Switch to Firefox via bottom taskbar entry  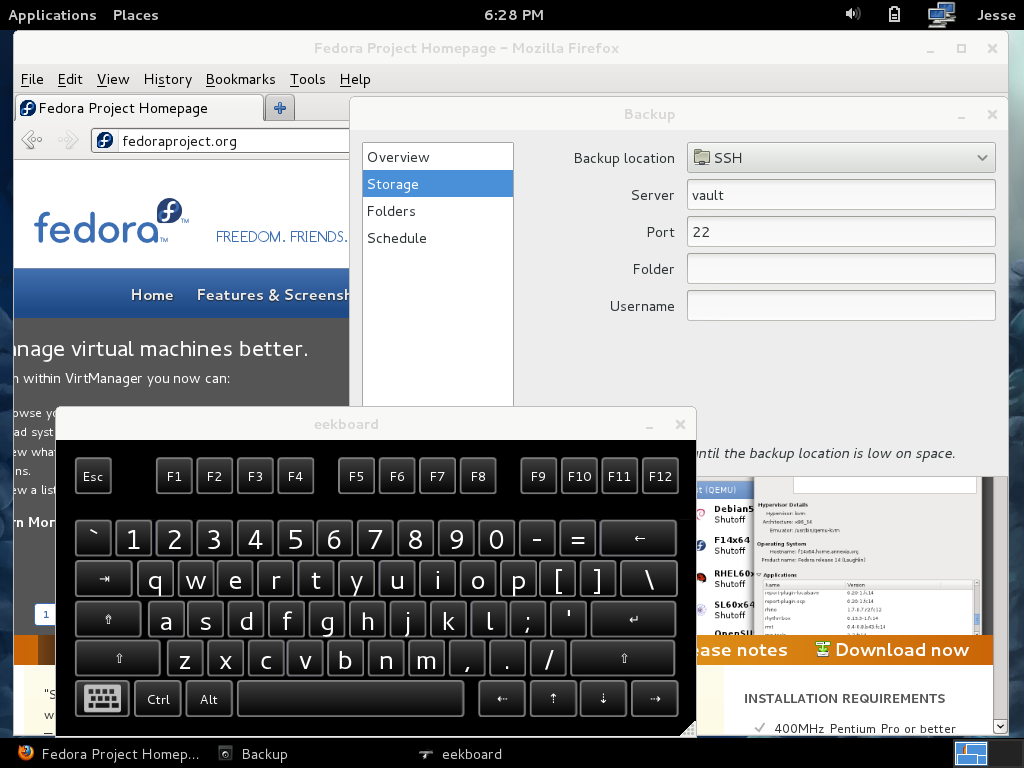pos(108,754)
